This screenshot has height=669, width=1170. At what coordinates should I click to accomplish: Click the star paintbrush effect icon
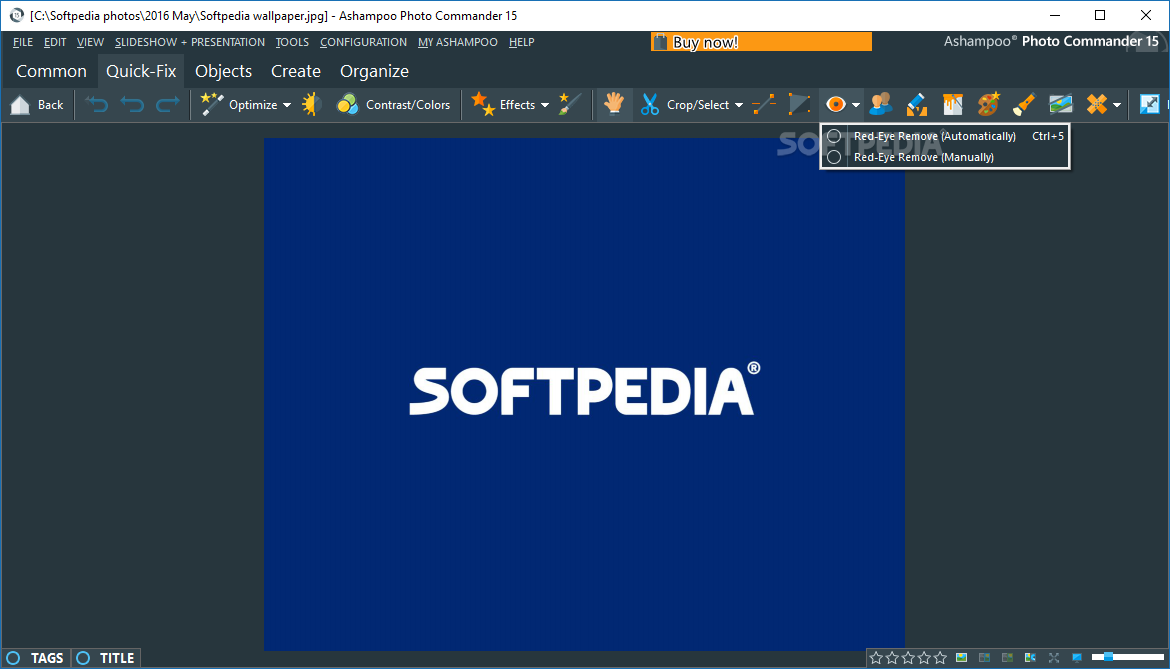569,104
